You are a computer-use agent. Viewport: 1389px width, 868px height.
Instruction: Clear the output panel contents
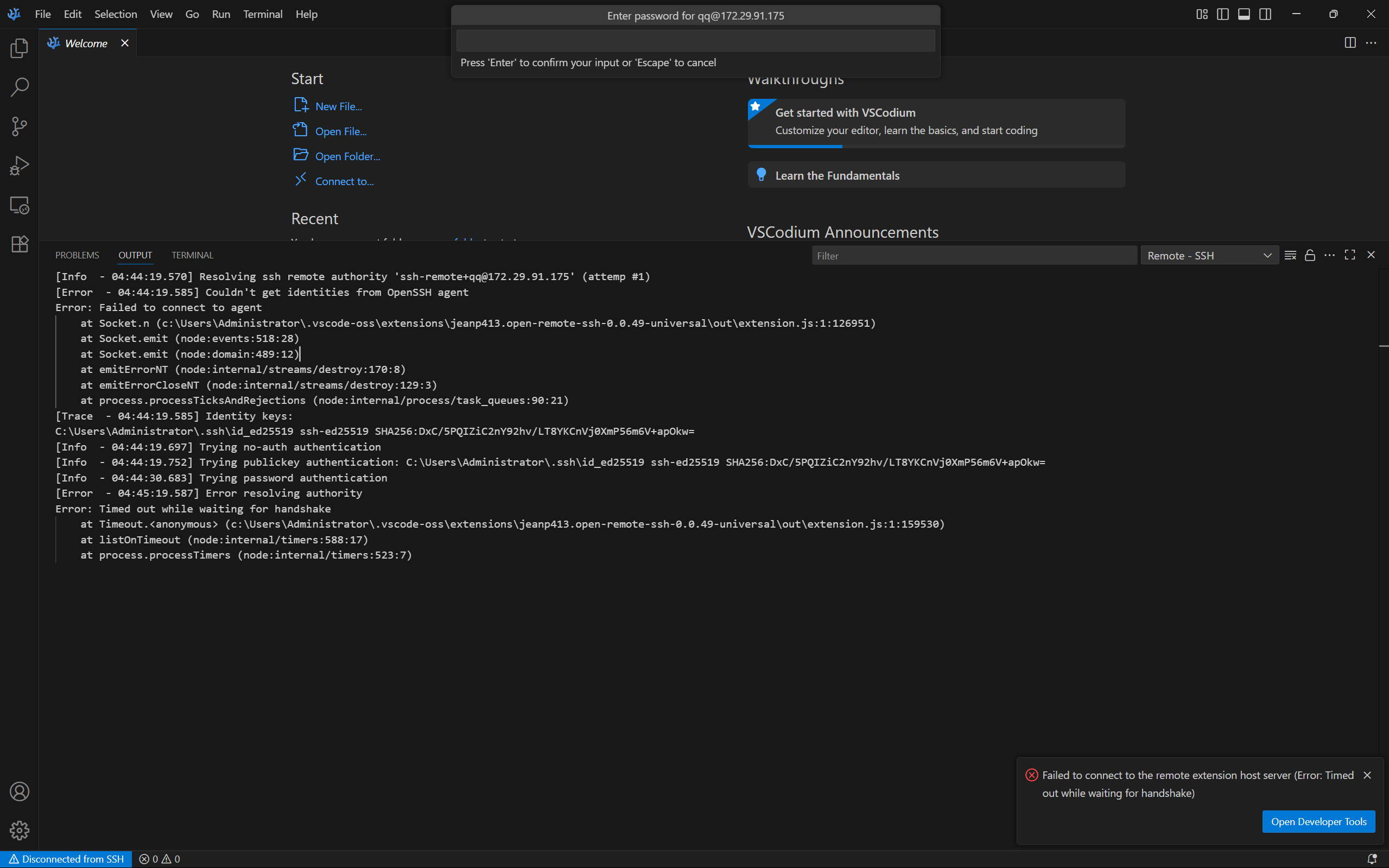[x=1290, y=256]
